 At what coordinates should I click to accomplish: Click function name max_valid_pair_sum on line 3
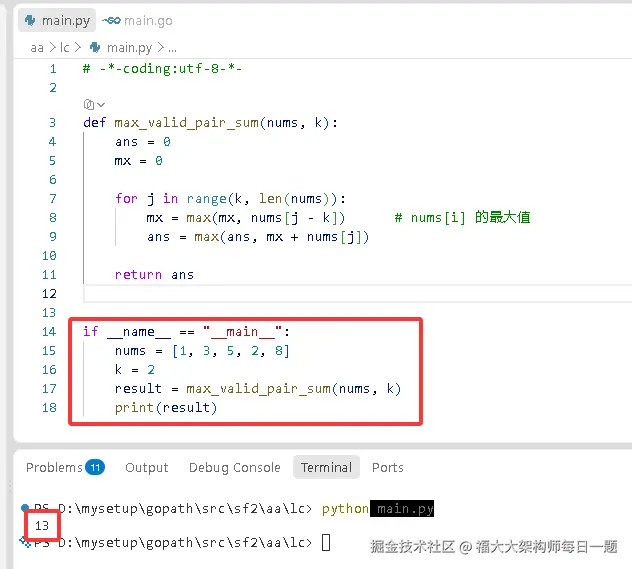point(186,122)
